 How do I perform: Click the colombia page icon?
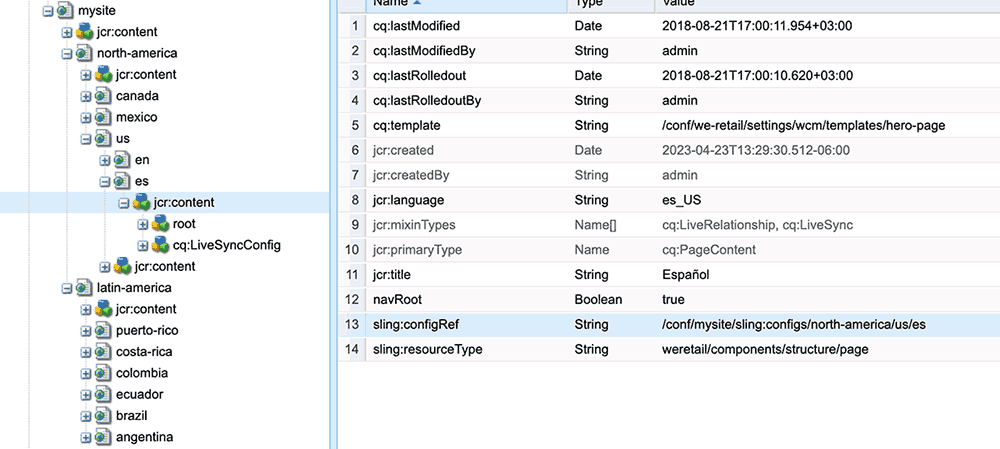coord(103,373)
